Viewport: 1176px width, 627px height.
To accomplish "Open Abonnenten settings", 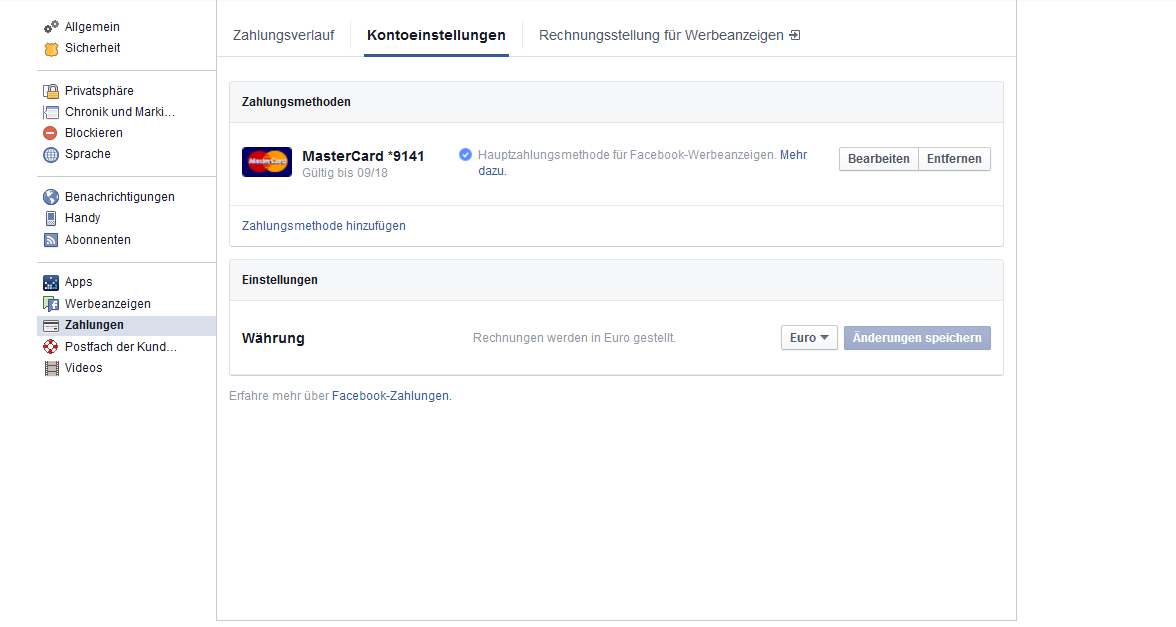I will point(98,240).
